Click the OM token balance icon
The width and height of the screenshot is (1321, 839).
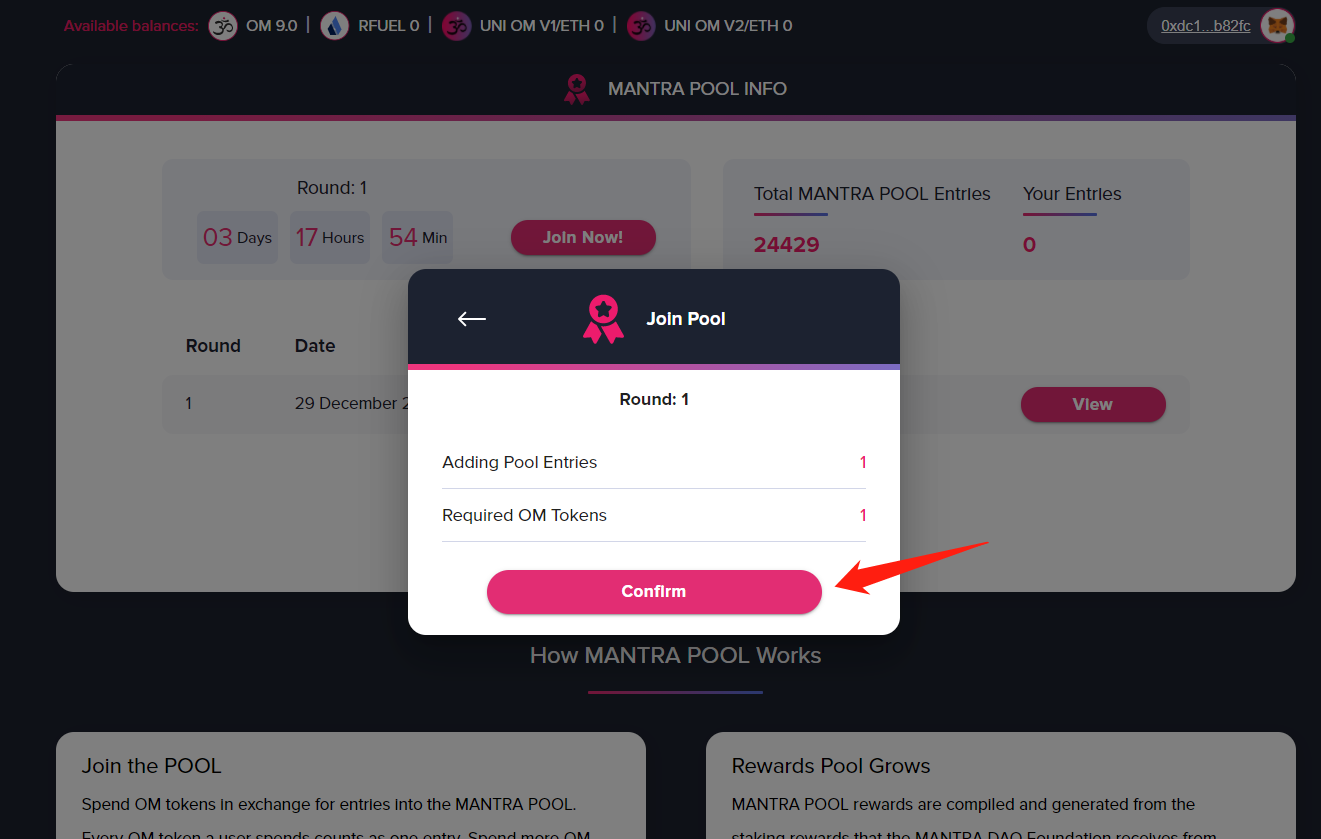pyautogui.click(x=223, y=26)
